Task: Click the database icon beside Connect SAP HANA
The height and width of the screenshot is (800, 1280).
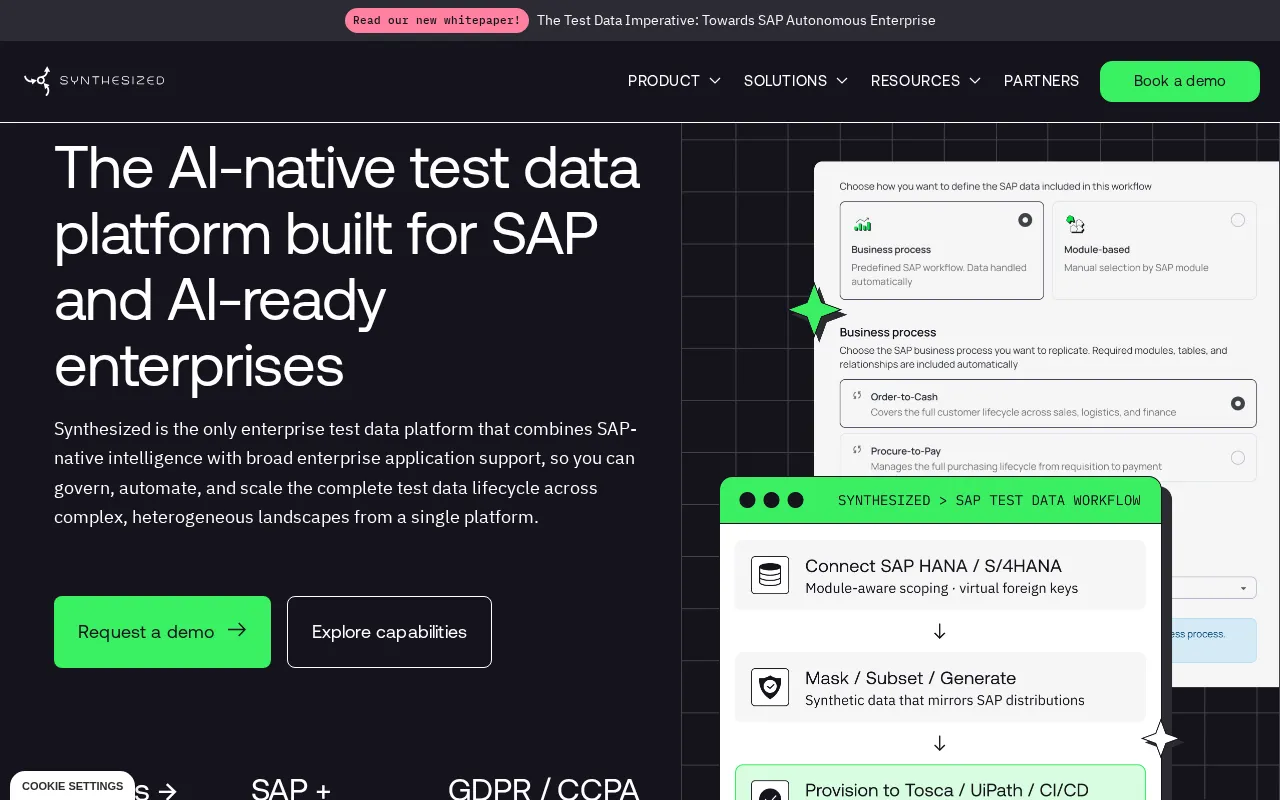Action: click(x=770, y=575)
